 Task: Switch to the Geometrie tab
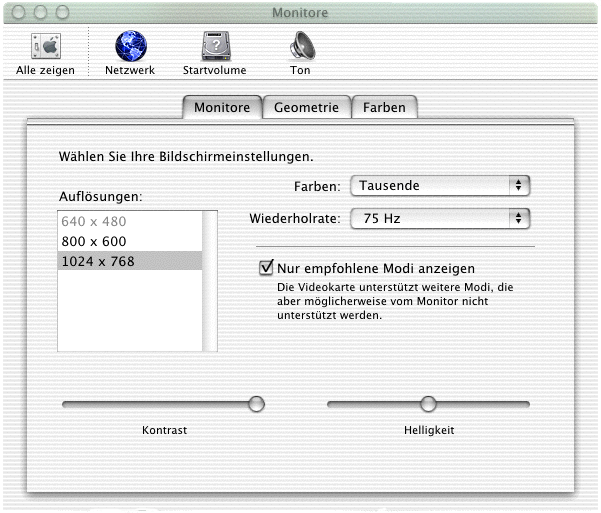point(307,107)
